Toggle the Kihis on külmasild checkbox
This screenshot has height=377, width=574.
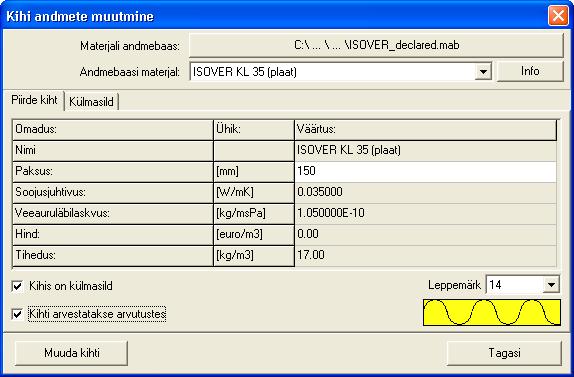[x=17, y=286]
